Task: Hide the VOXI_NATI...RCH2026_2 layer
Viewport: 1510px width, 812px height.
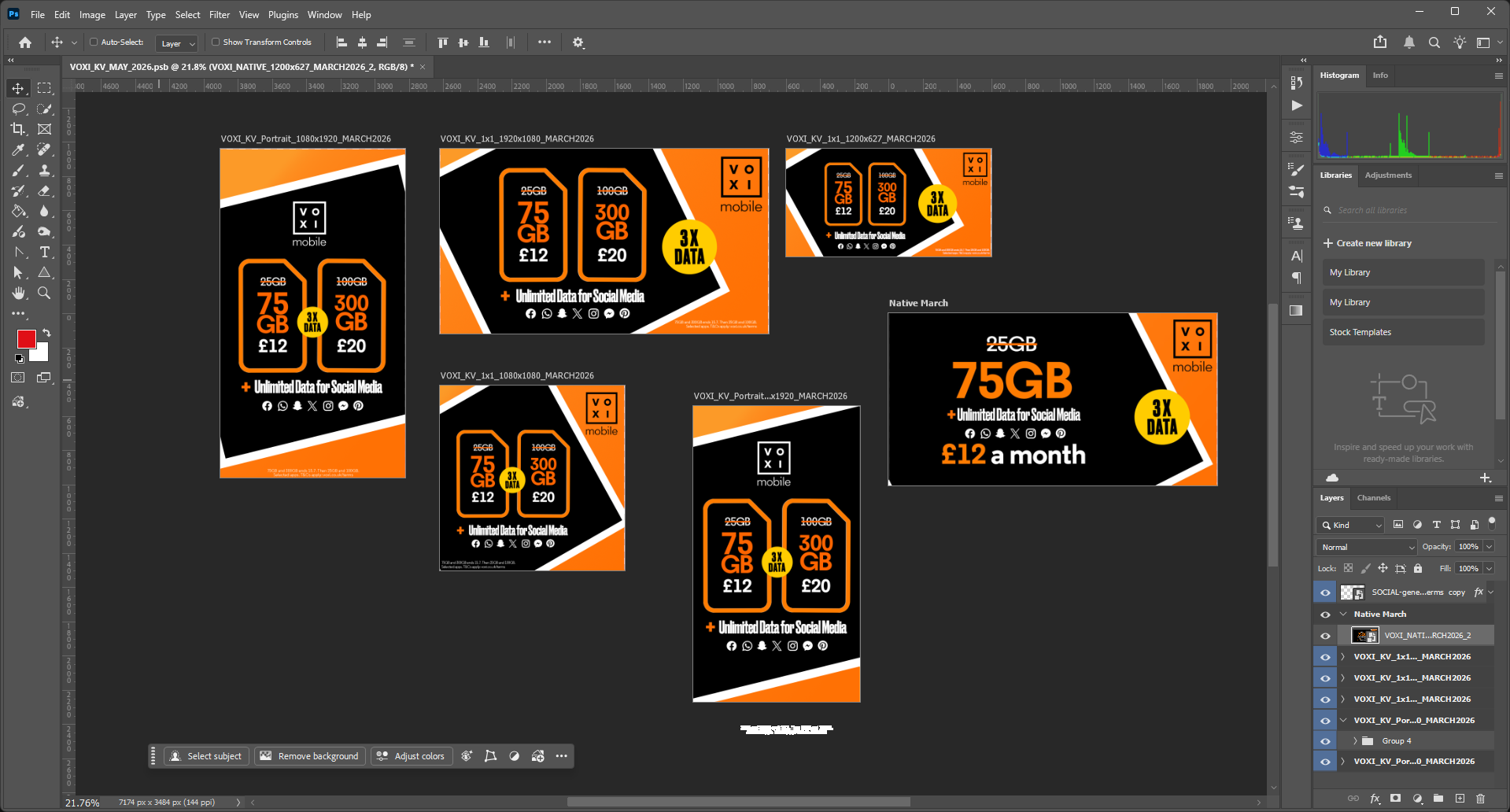Action: [1325, 636]
